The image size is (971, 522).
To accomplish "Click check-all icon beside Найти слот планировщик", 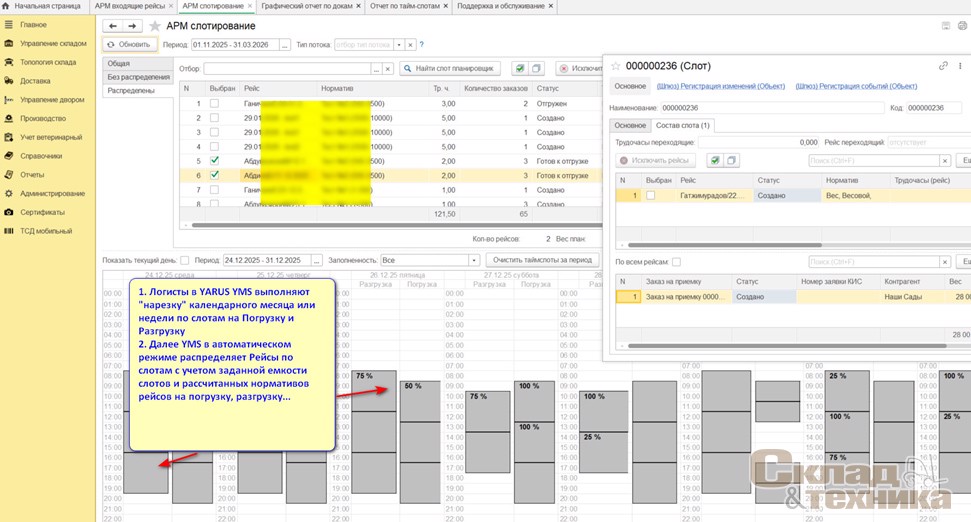I will click(519, 69).
